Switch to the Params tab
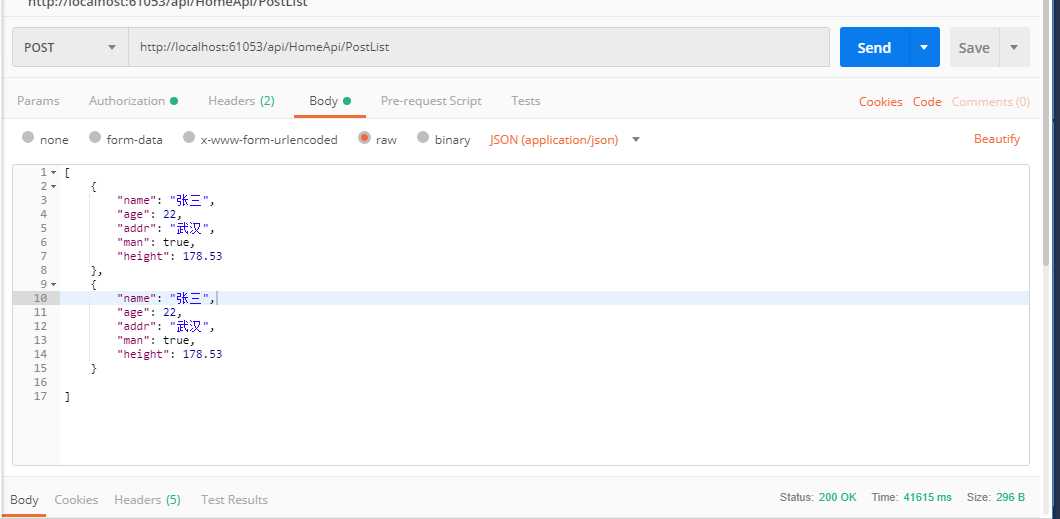Image resolution: width=1060 pixels, height=519 pixels. 38,101
